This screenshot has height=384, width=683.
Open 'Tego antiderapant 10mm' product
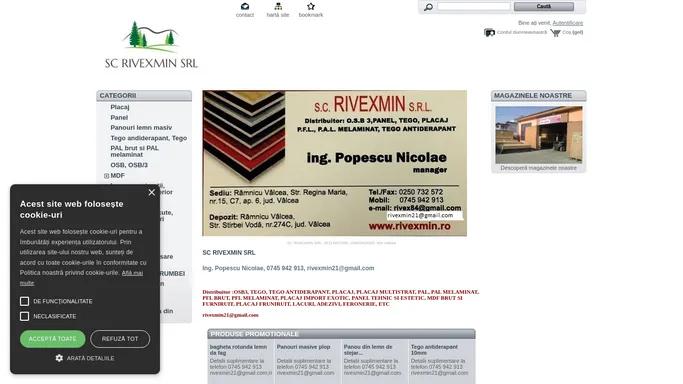point(434,350)
